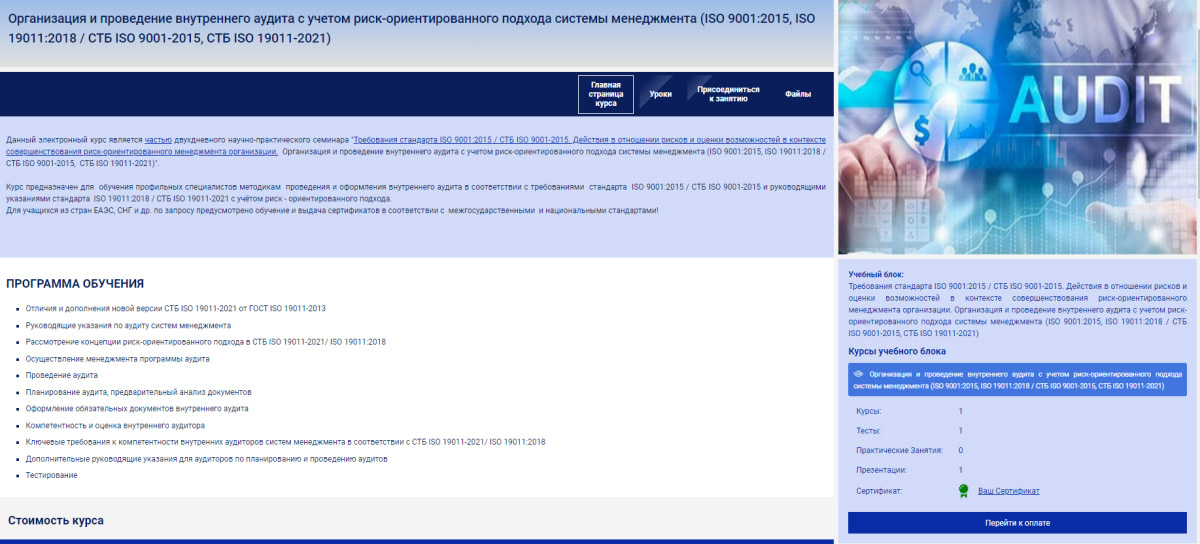Click the 'ПРОГРАММА ОБУЧЕНИЯ' section heading
1200x544 pixels.
tap(75, 284)
